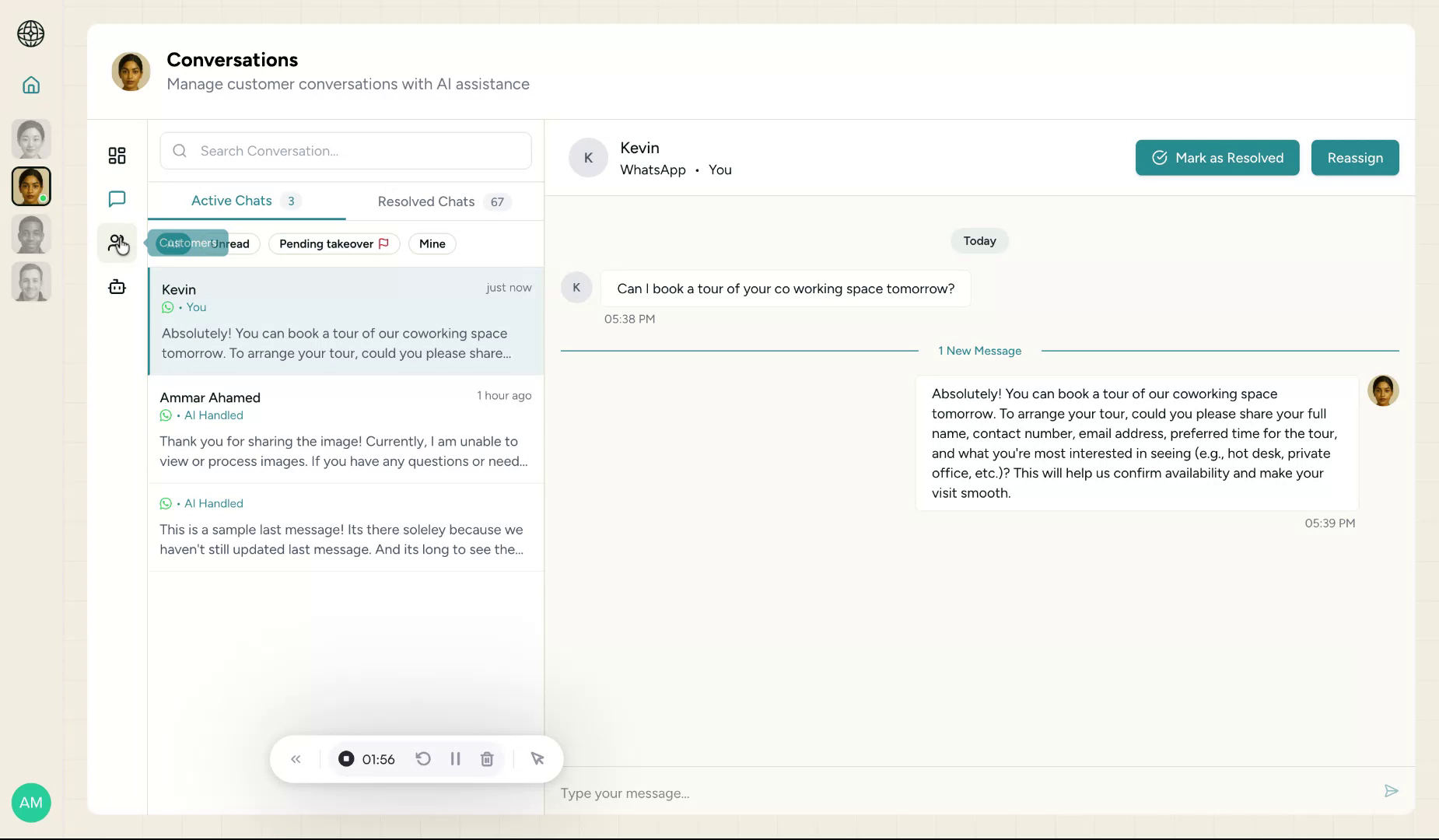
Task: Open the dashboard grid icon in sidebar
Action: click(117, 156)
